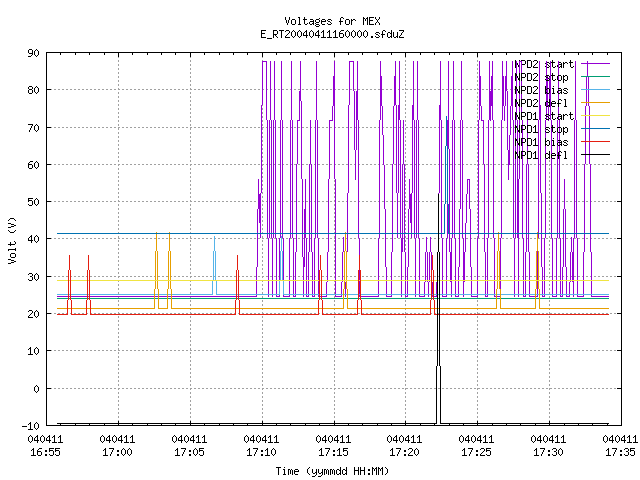Click the 'Voltages for MEX' chart title
The image size is (640, 480).
(x=332, y=21)
